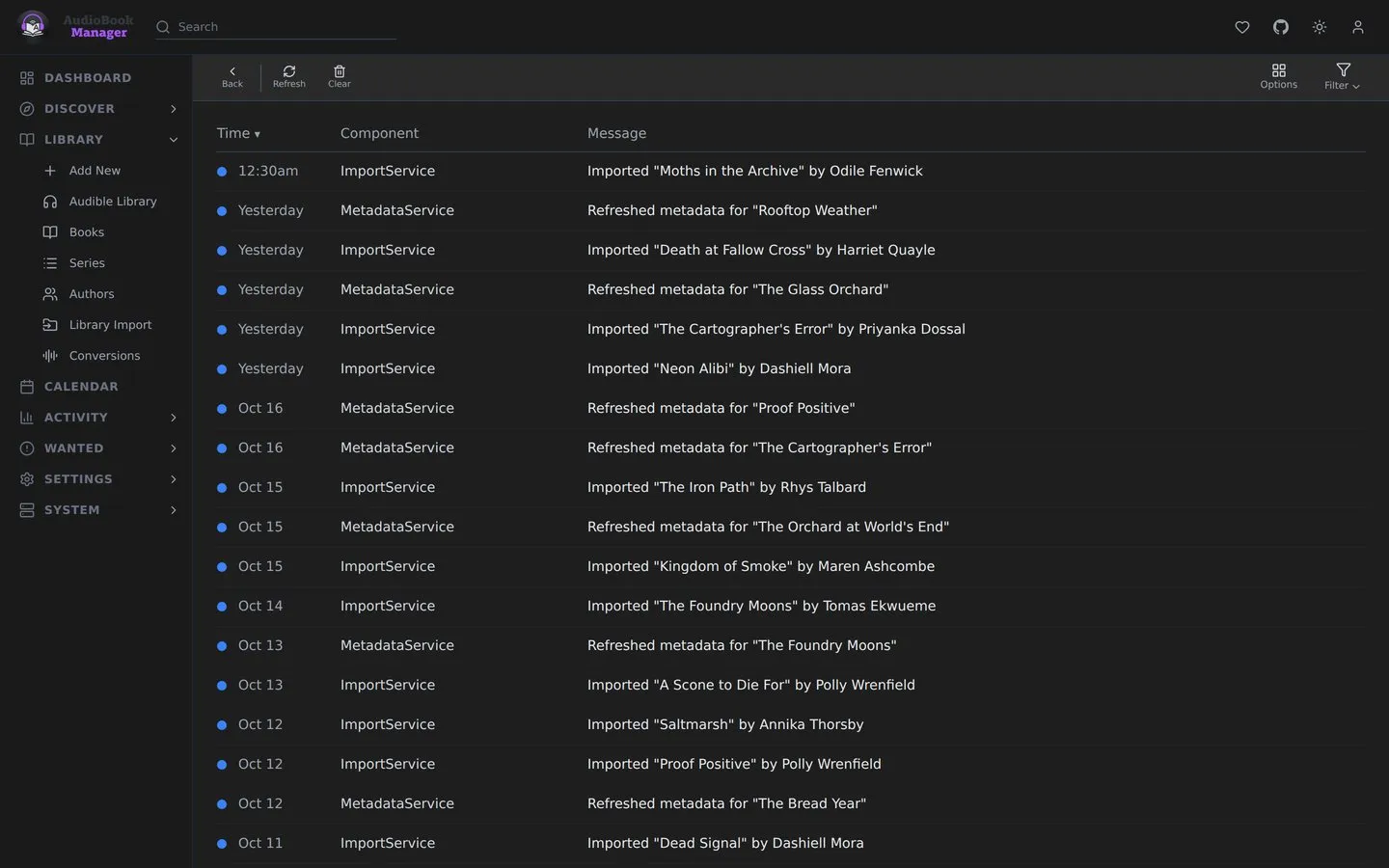
Task: Refresh the event log
Action: pos(289,77)
